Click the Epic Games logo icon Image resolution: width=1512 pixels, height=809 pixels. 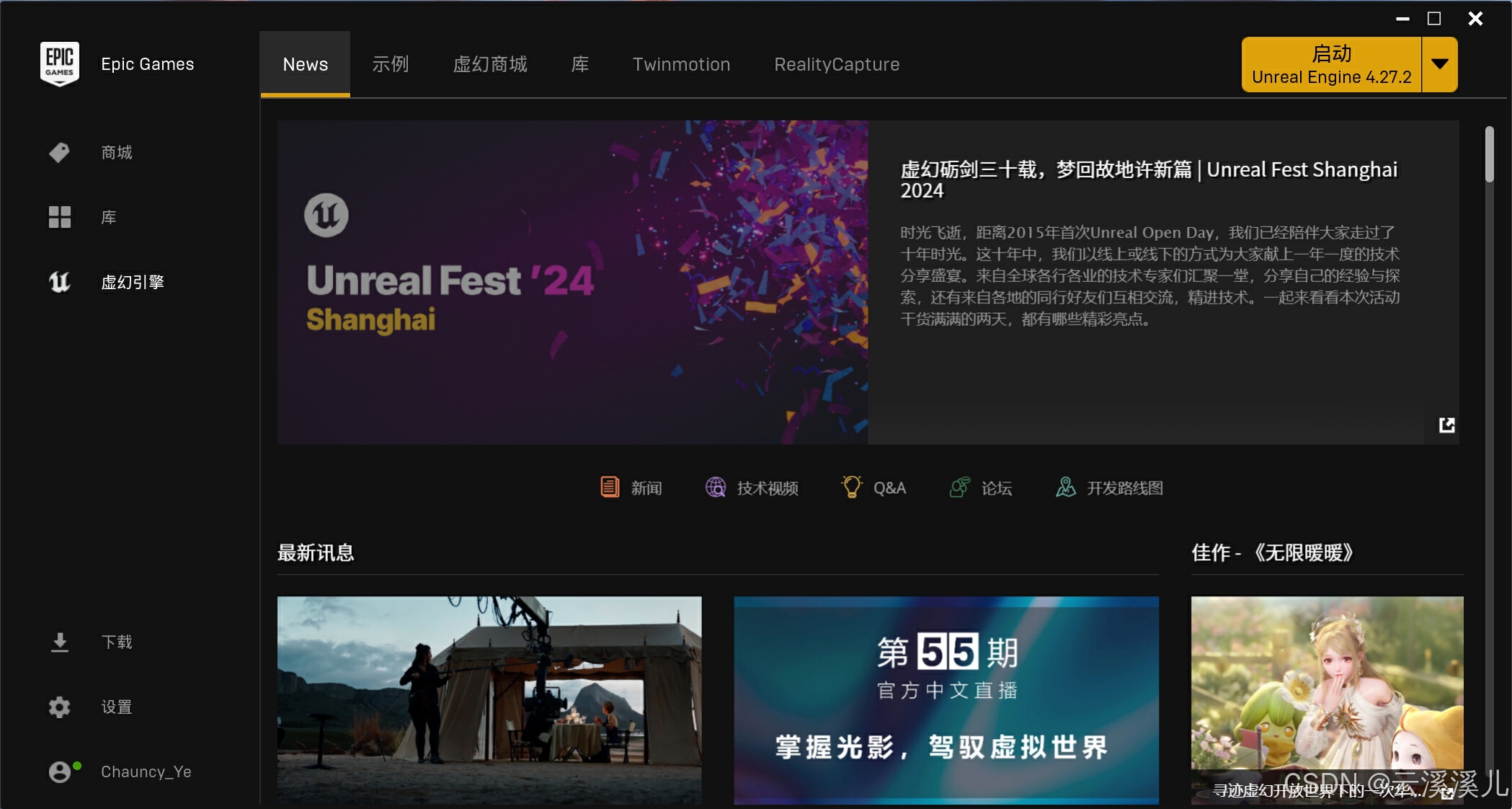click(x=59, y=64)
